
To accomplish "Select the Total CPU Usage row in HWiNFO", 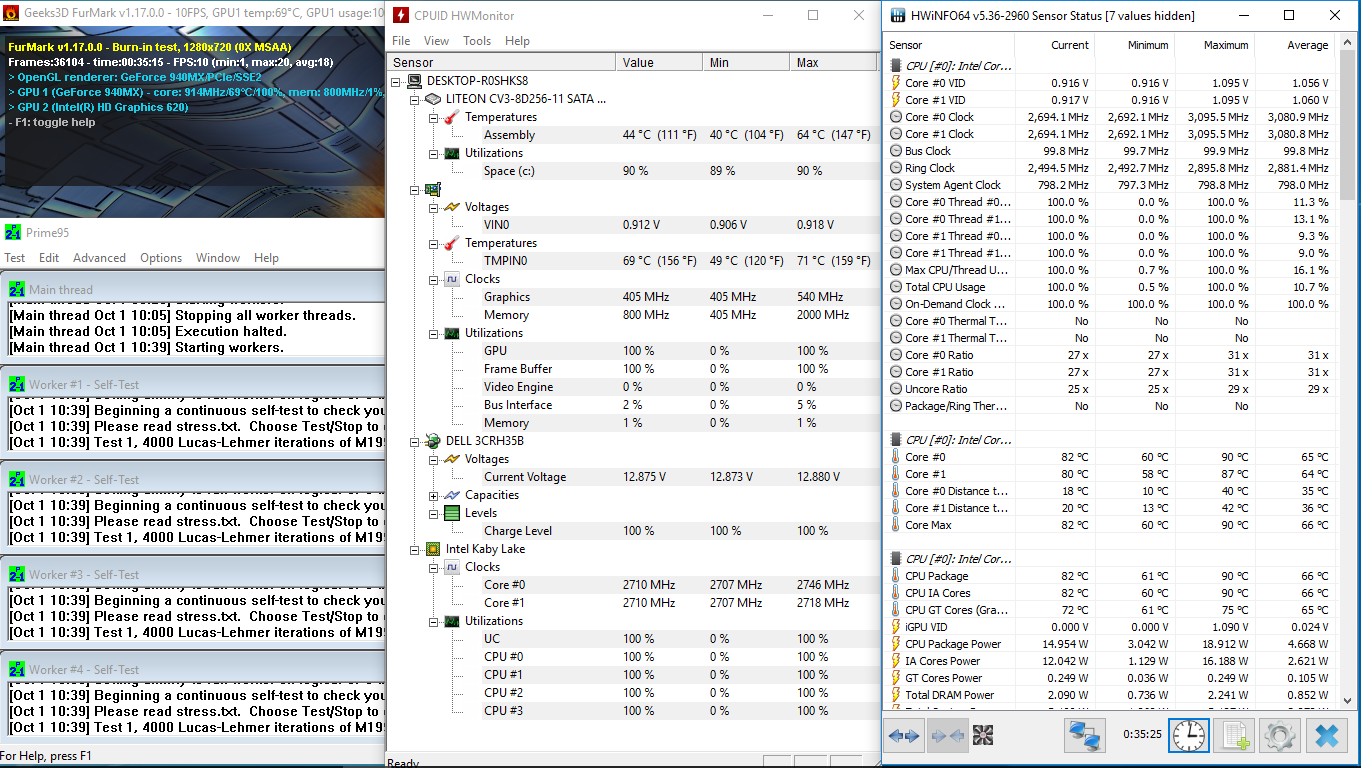I will point(1111,287).
